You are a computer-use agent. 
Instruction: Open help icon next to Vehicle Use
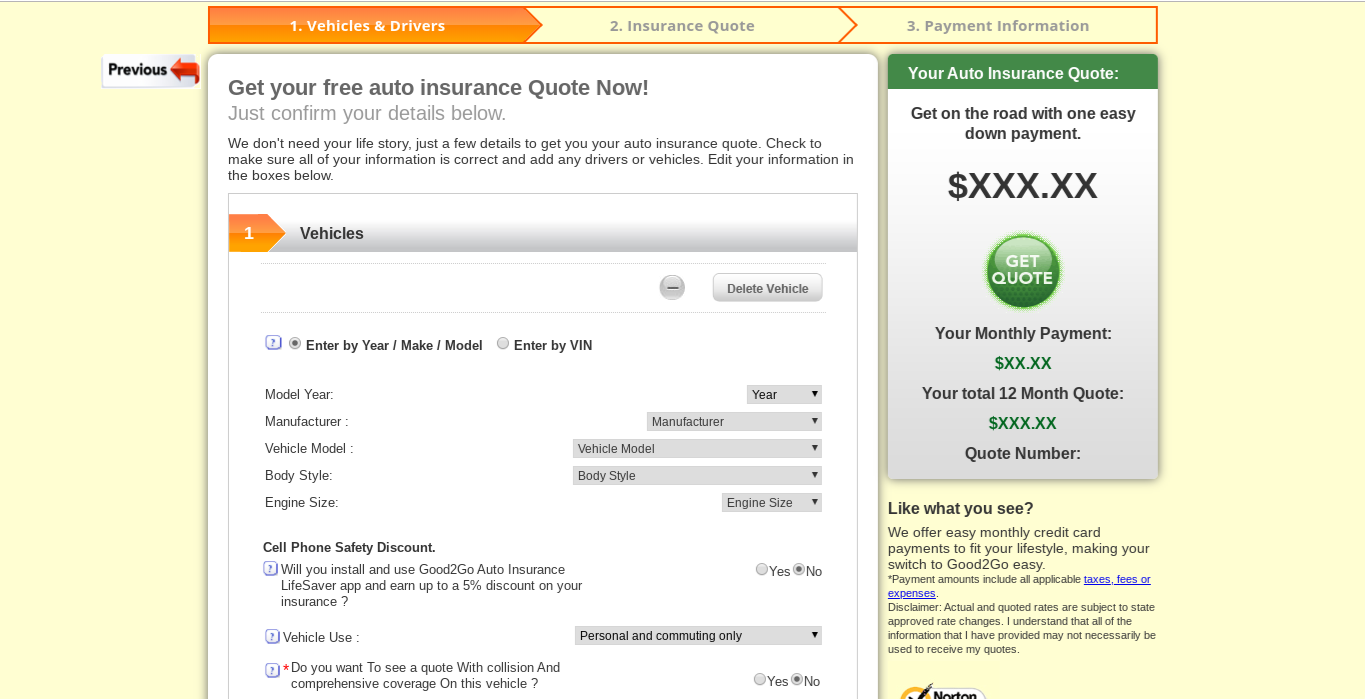coord(272,636)
